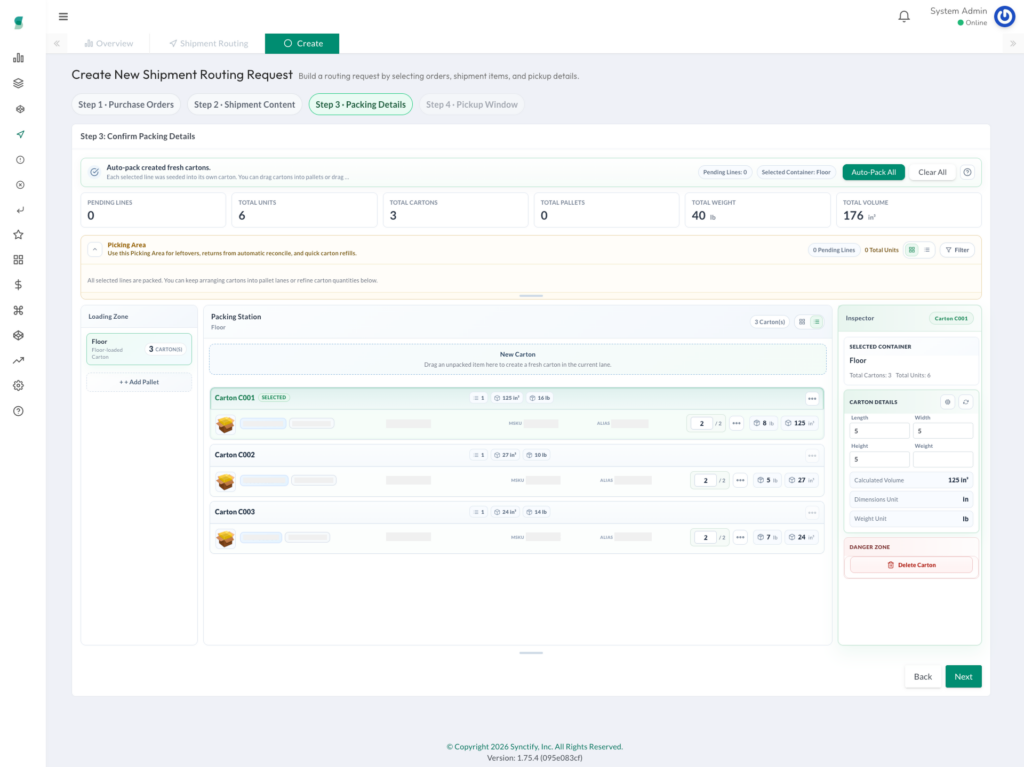Click the Clear All button
Viewport: 1024px width, 767px height.
(x=932, y=172)
